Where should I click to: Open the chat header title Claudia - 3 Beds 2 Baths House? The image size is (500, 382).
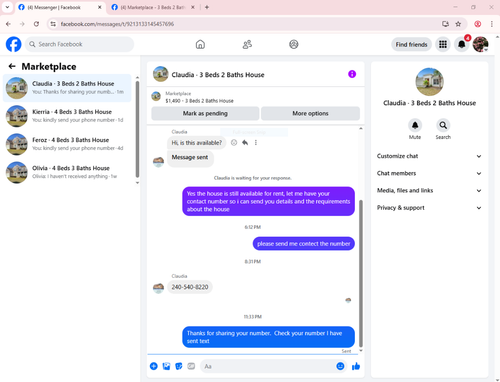[x=218, y=75]
